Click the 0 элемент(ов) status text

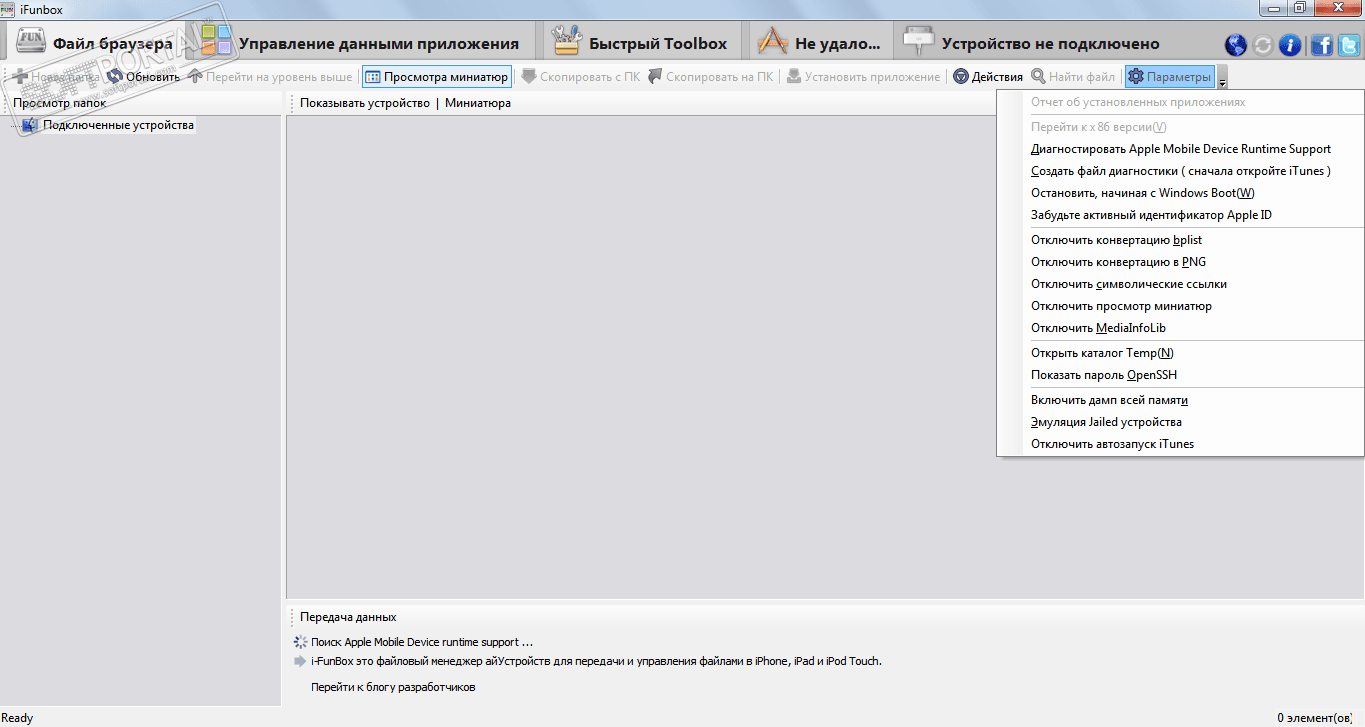click(x=1315, y=718)
